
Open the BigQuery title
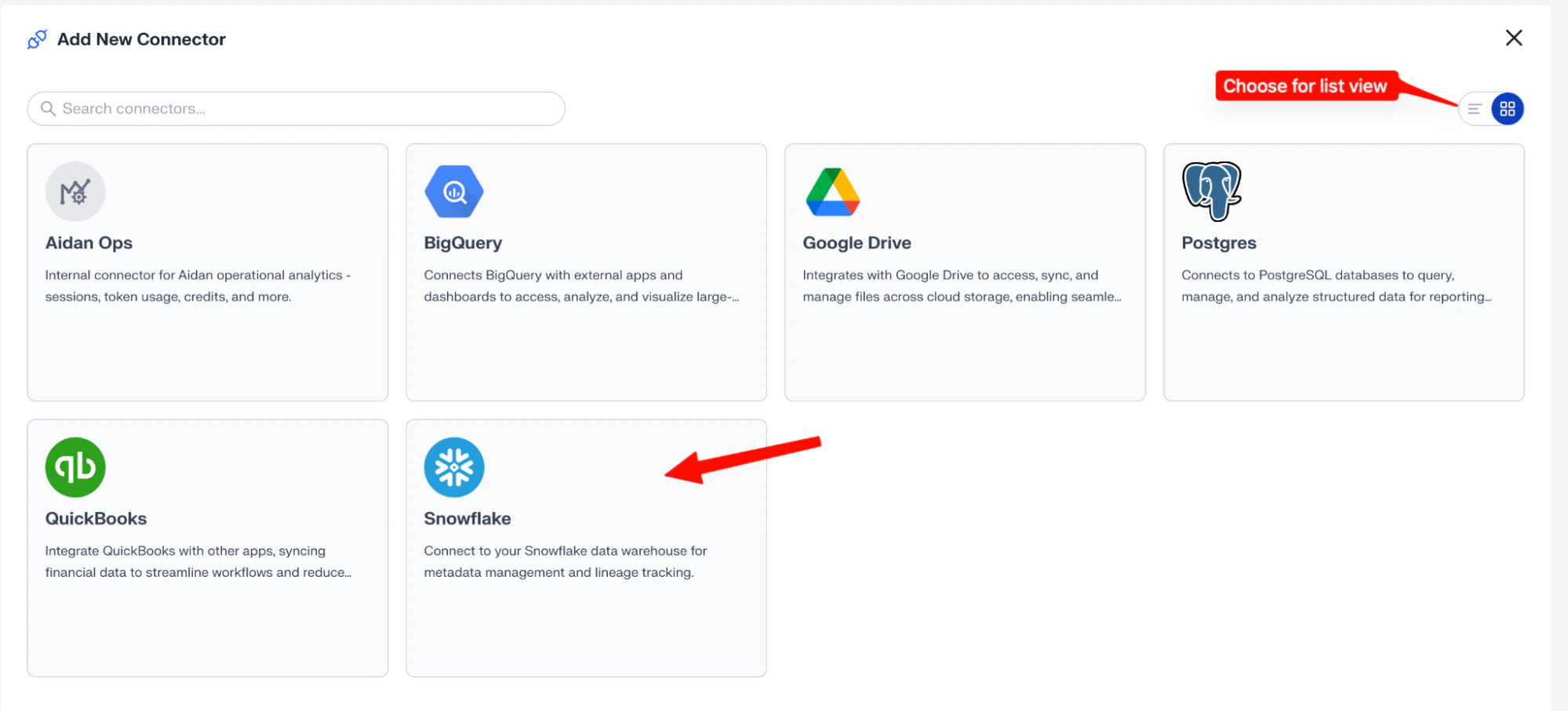pos(463,243)
